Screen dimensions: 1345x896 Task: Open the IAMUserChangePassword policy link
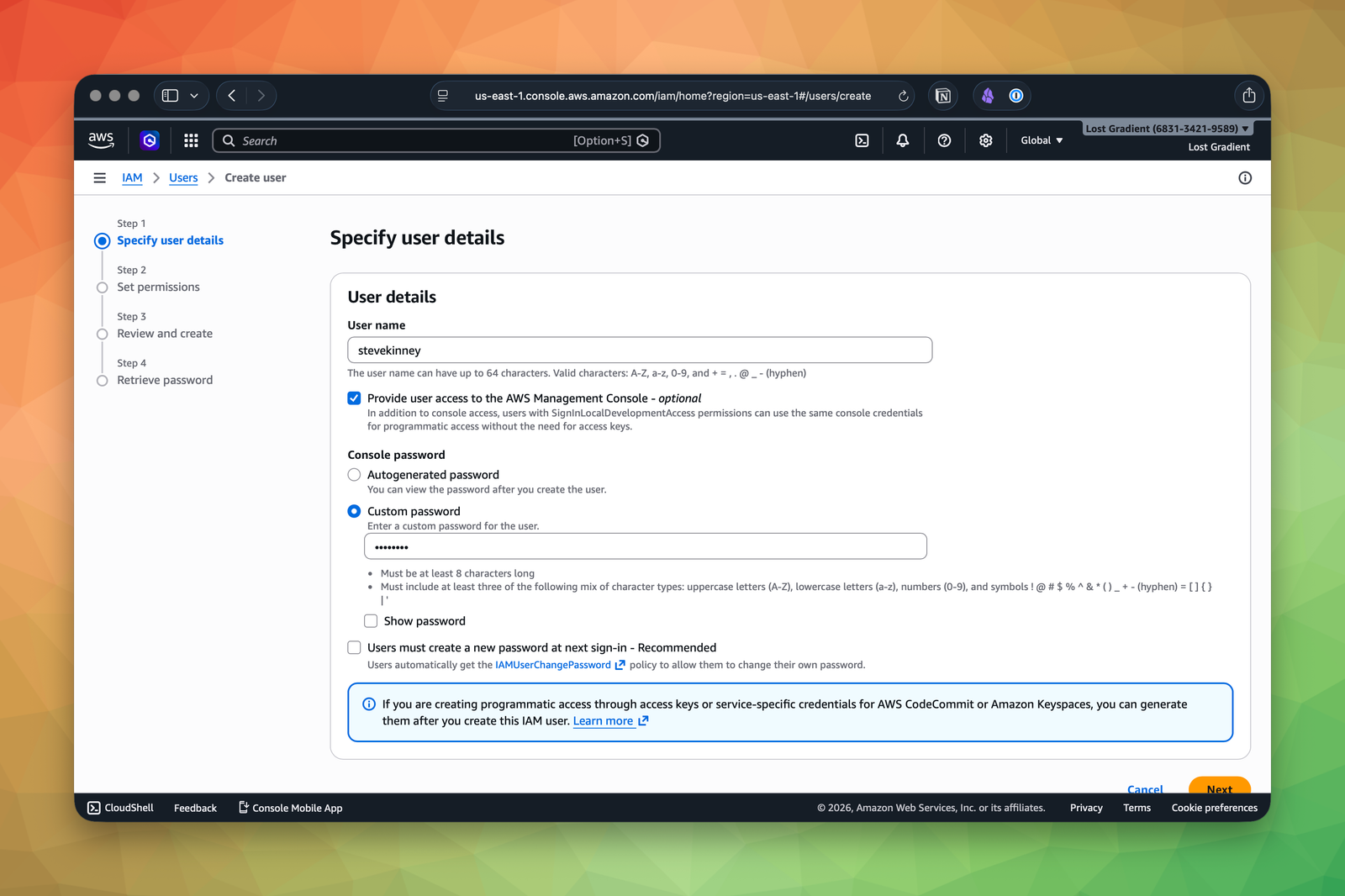click(x=553, y=665)
